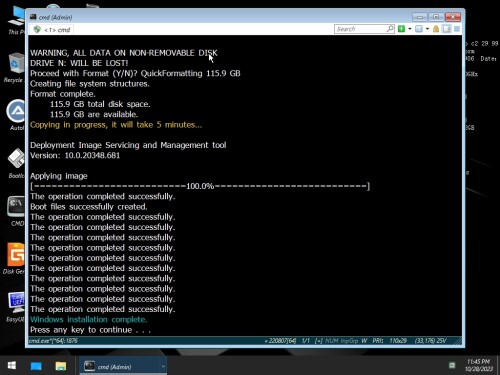Open the Windows Start menu
The image size is (500, 375).
click(x=12, y=366)
